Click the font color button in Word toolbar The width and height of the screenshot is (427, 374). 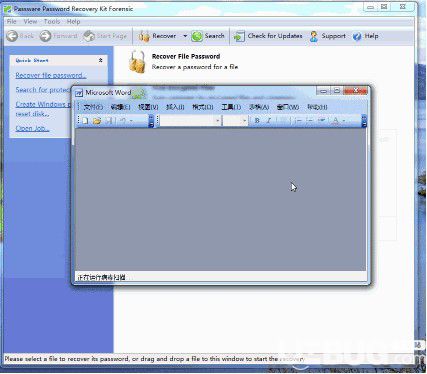click(x=336, y=120)
